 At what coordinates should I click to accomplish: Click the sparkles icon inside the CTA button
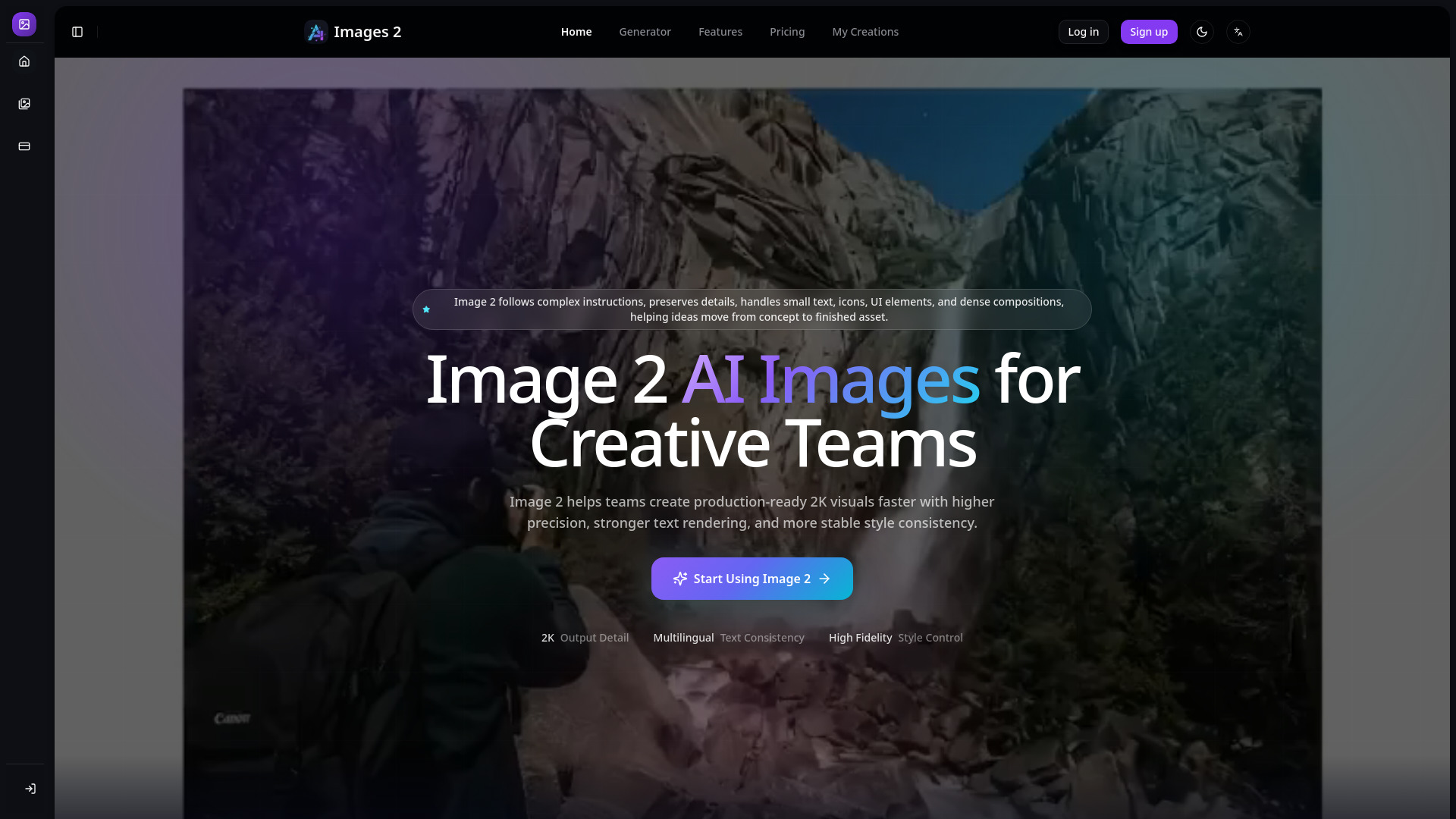(679, 579)
